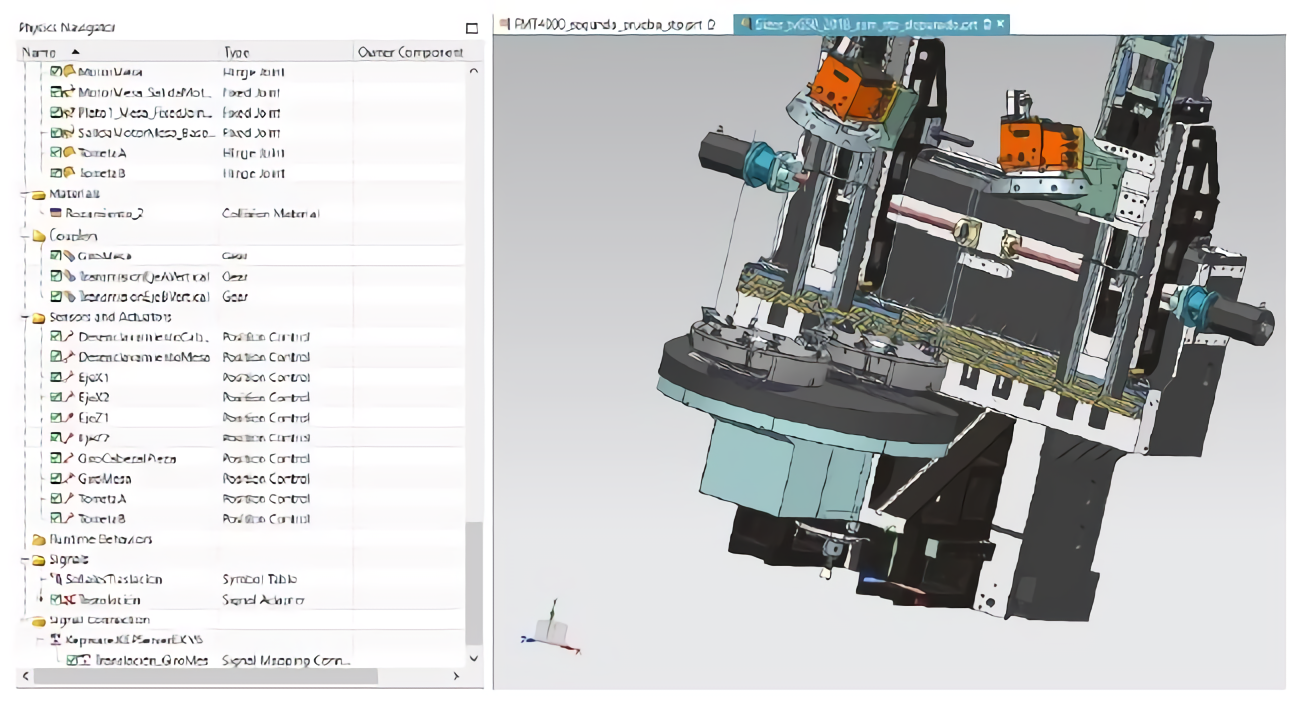Collapse the Materials folder node
The height and width of the screenshot is (706, 1300).
25,194
